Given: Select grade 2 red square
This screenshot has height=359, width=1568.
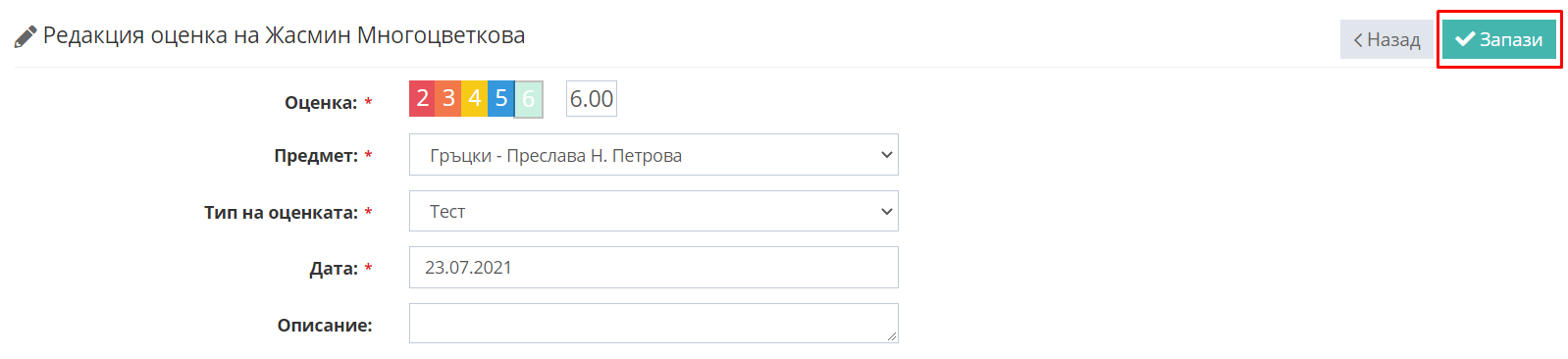Looking at the screenshot, I should point(422,98).
